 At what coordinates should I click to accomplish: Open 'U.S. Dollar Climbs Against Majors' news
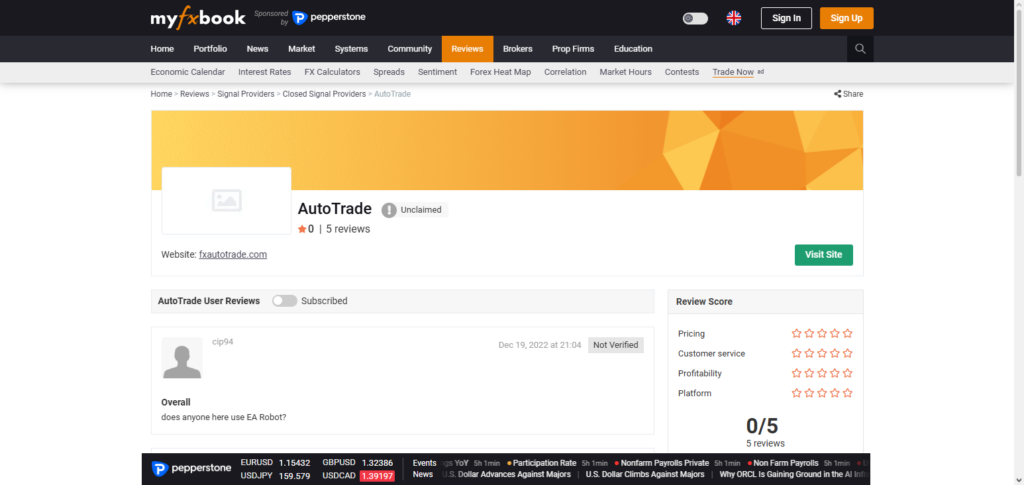tap(645, 475)
